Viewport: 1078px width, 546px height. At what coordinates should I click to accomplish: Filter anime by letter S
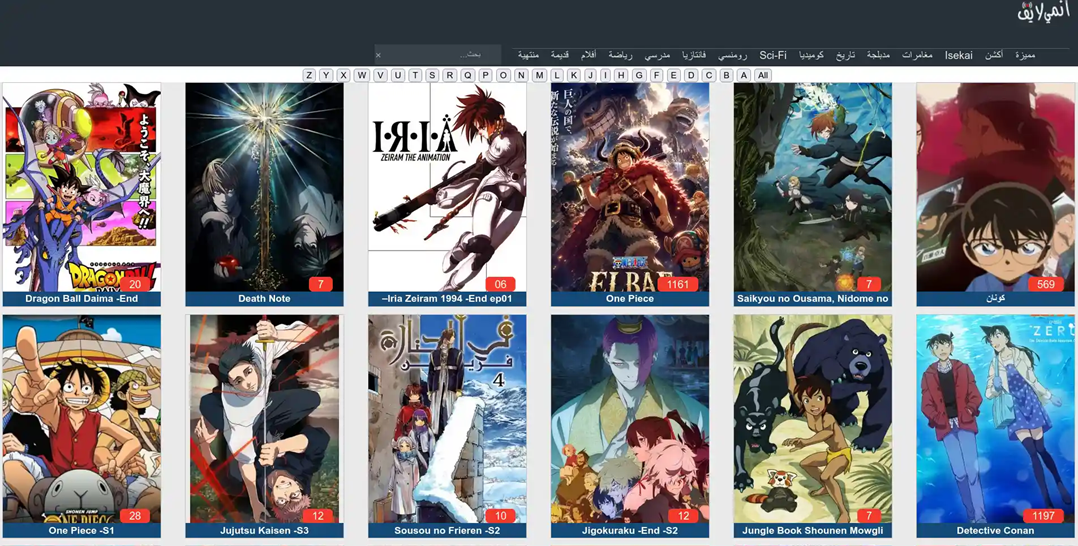pyautogui.click(x=432, y=75)
